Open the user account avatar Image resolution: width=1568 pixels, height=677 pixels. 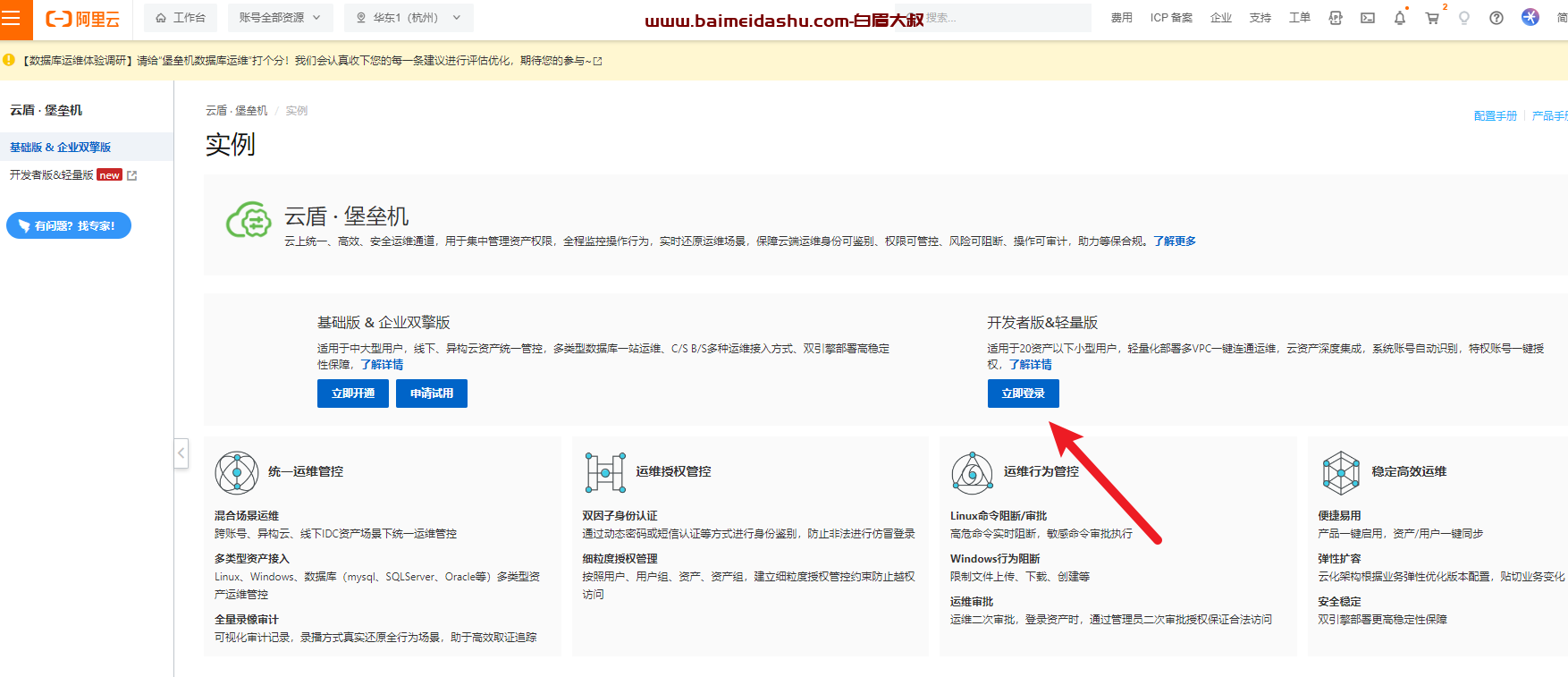[1530, 17]
